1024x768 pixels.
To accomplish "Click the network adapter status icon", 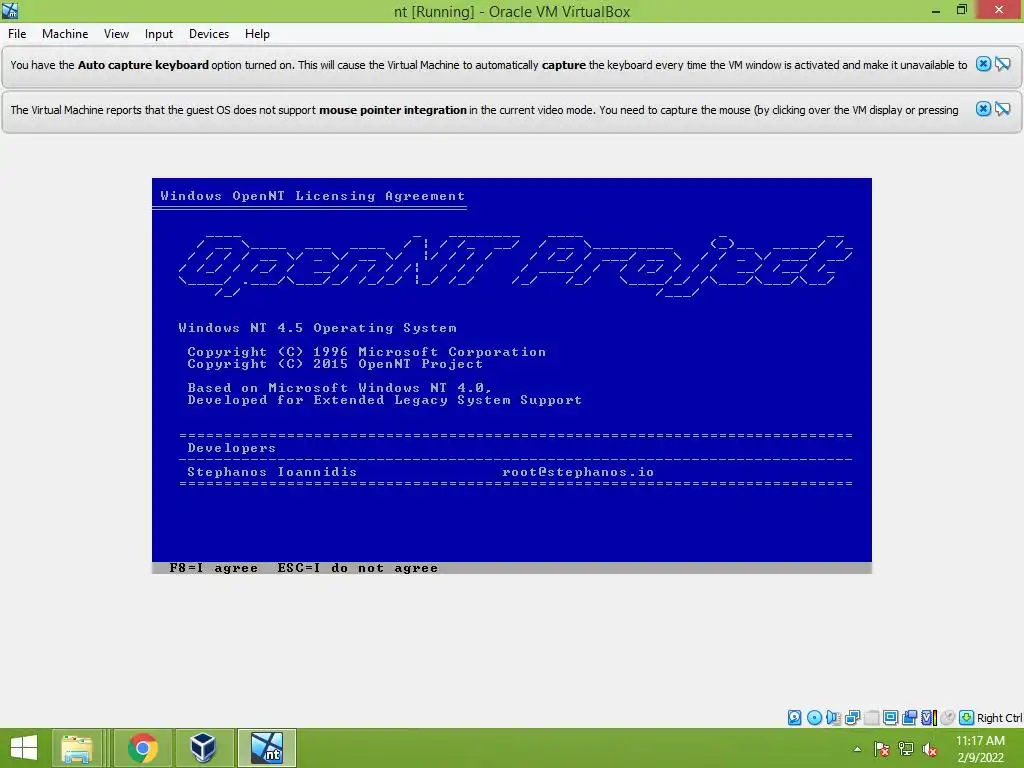I will coord(852,718).
